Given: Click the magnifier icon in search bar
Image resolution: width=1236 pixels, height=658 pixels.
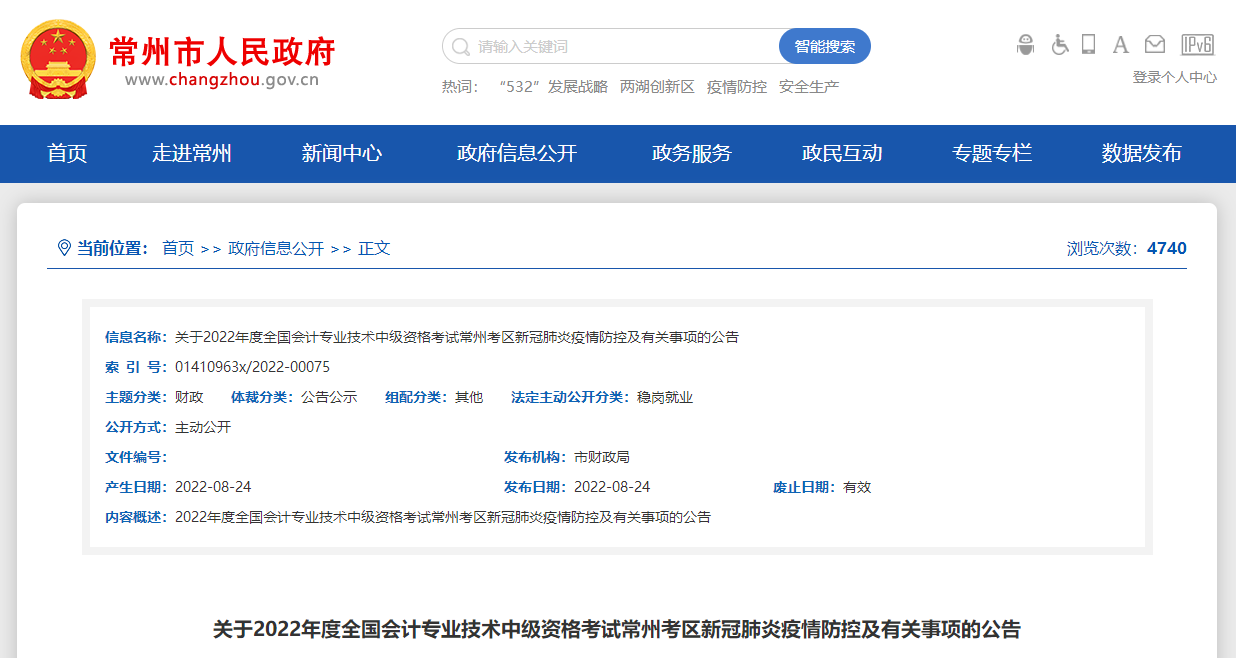Looking at the screenshot, I should (458, 46).
